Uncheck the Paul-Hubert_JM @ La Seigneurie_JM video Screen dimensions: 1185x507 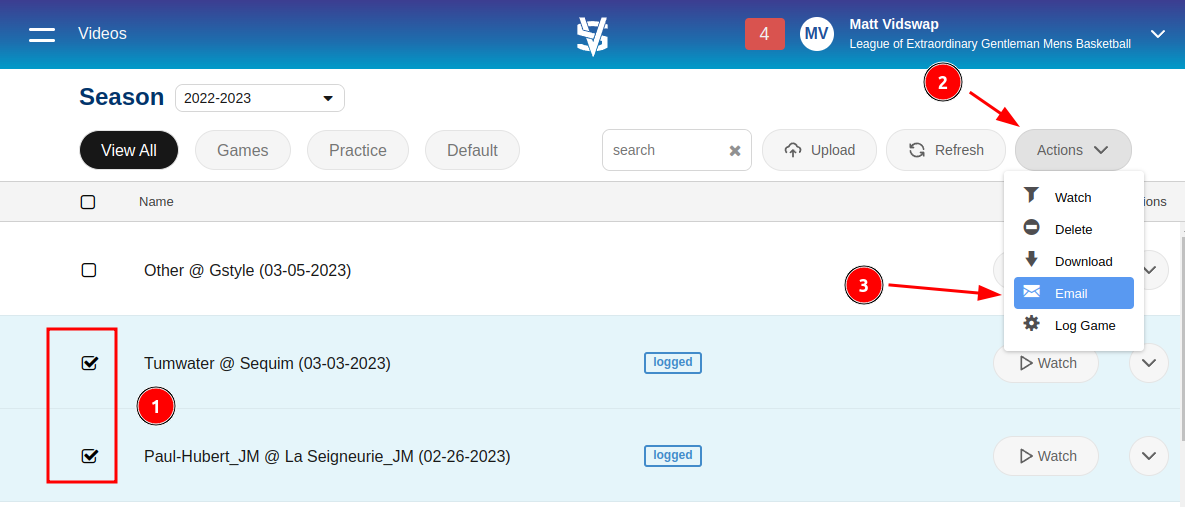pos(89,456)
